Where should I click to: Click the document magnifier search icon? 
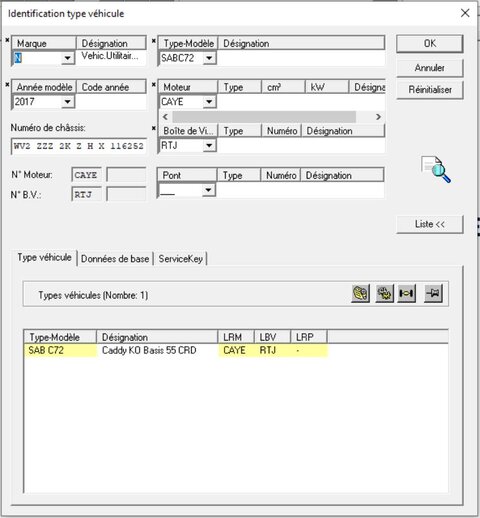tap(436, 169)
